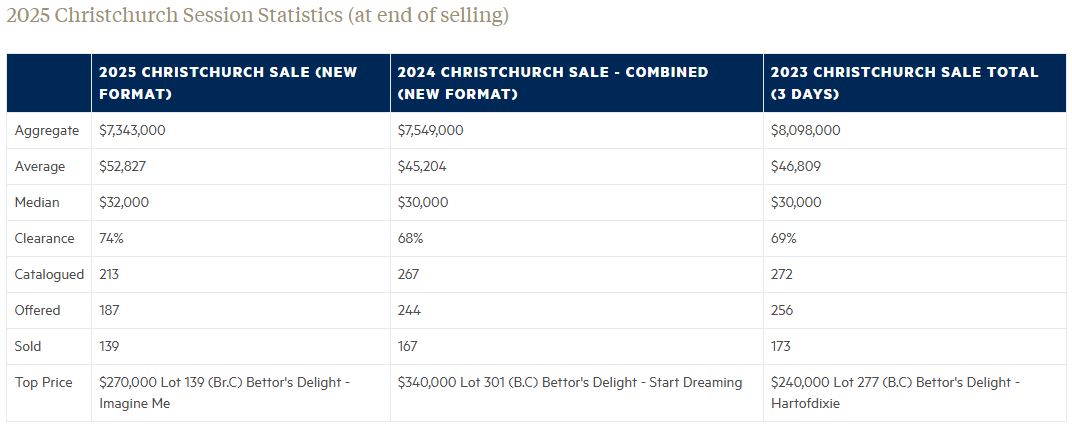This screenshot has width=1072, height=430.
Task: Click the page heading about Christchurch Session Statistics
Action: coord(258,16)
